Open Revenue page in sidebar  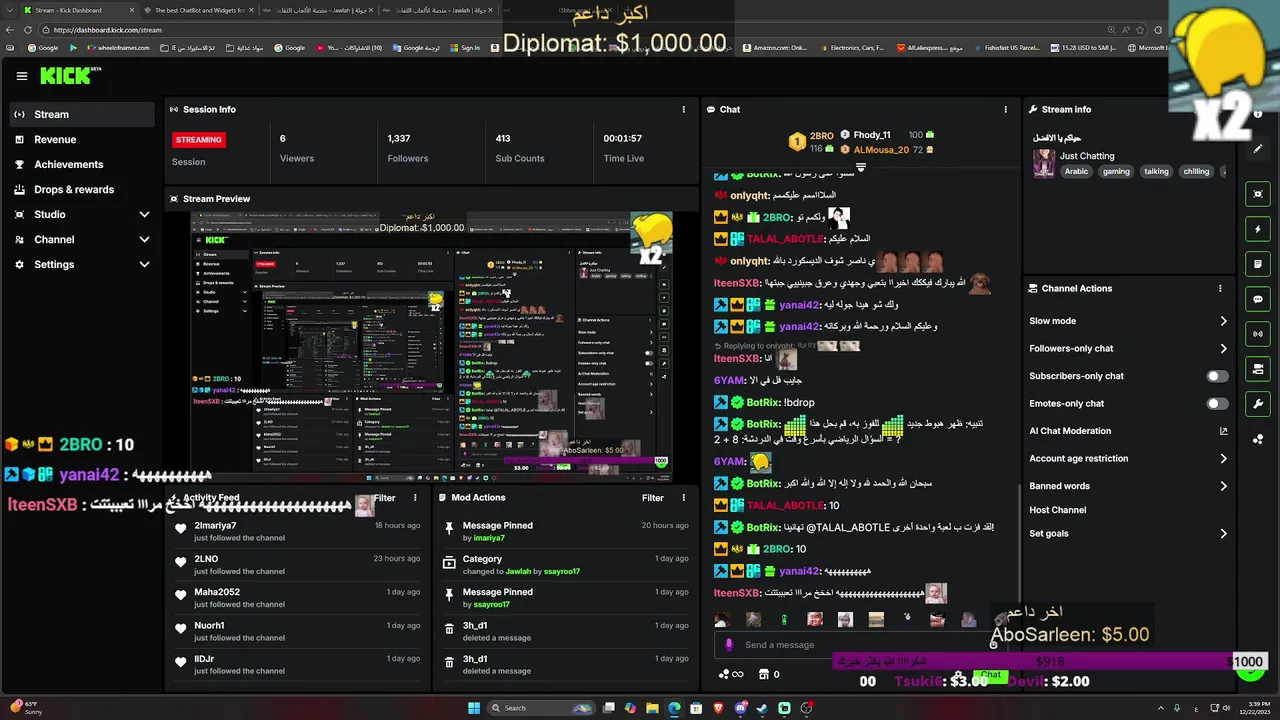82,140
